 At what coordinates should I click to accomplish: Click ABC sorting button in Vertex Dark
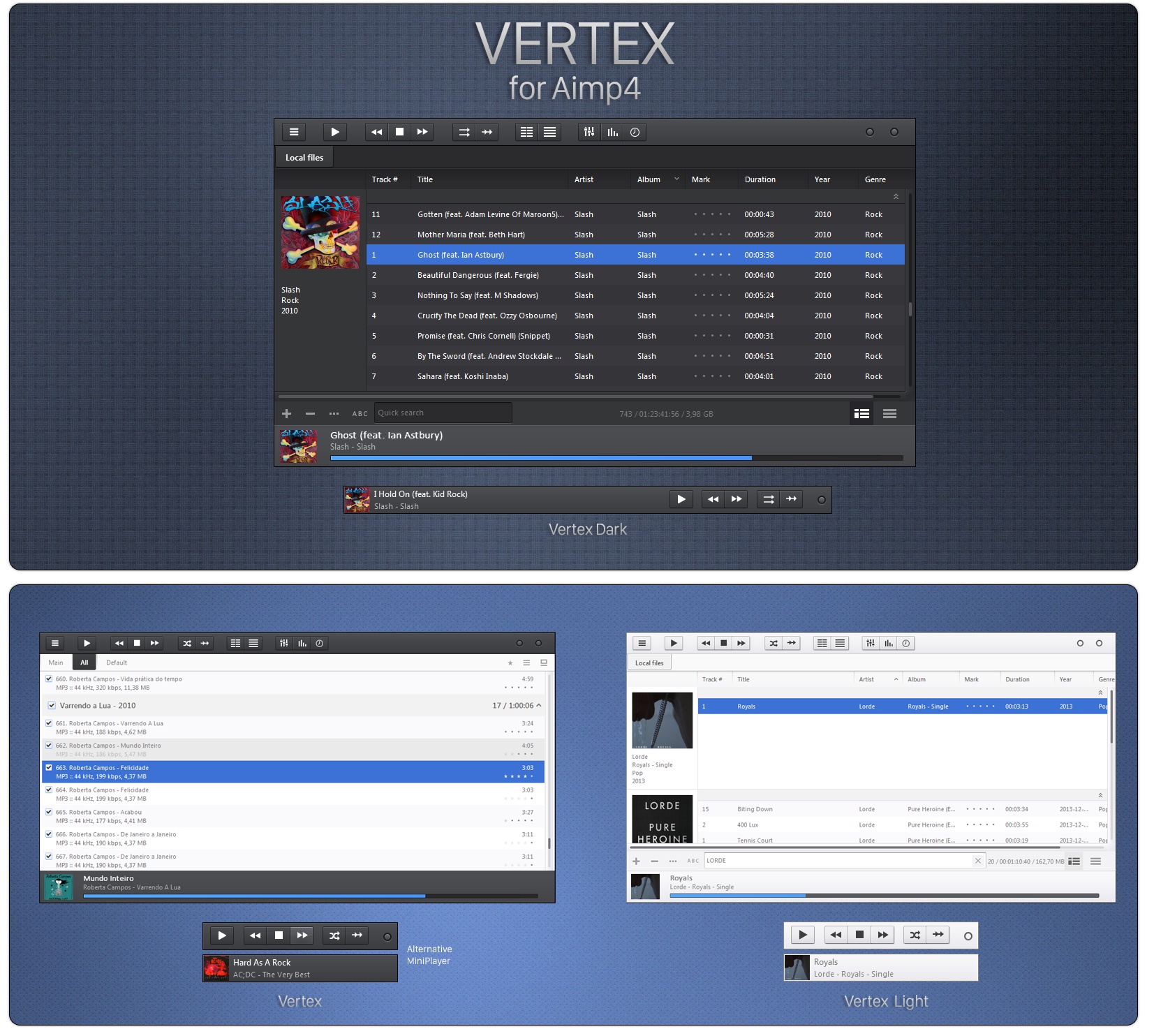click(360, 413)
